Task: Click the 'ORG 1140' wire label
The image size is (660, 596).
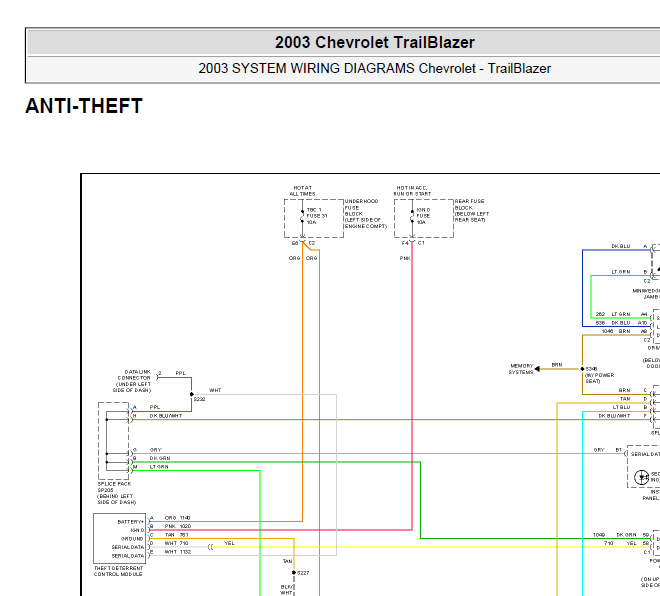Action: point(177,518)
